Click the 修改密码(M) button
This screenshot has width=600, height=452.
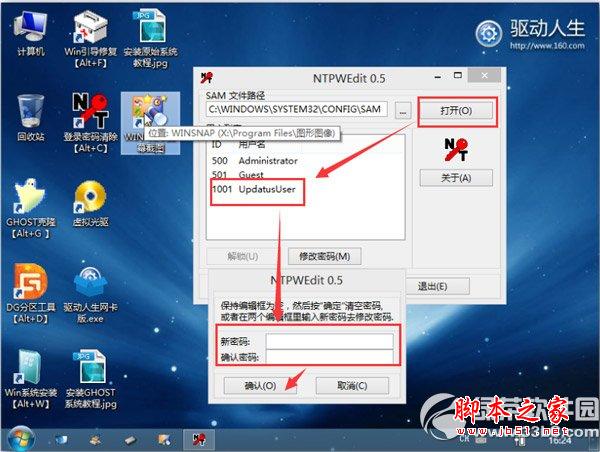[324, 256]
